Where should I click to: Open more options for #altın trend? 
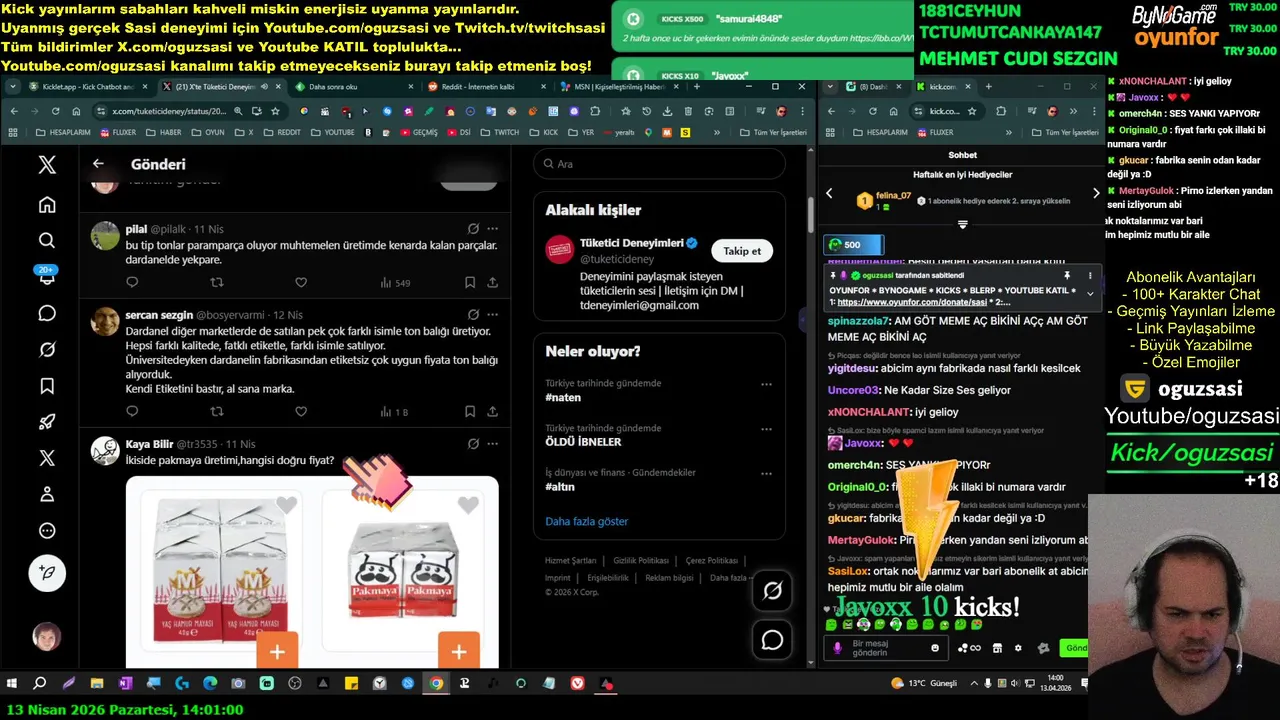point(766,473)
